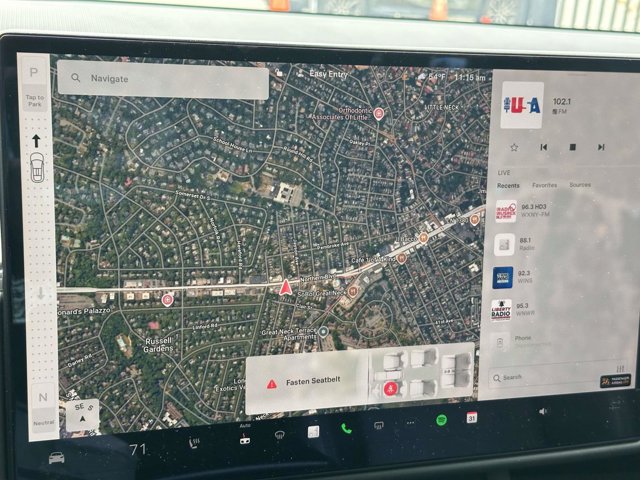This screenshot has width=640, height=480.
Task: Tap the Orthodontic Associates map pin
Action: [379, 113]
